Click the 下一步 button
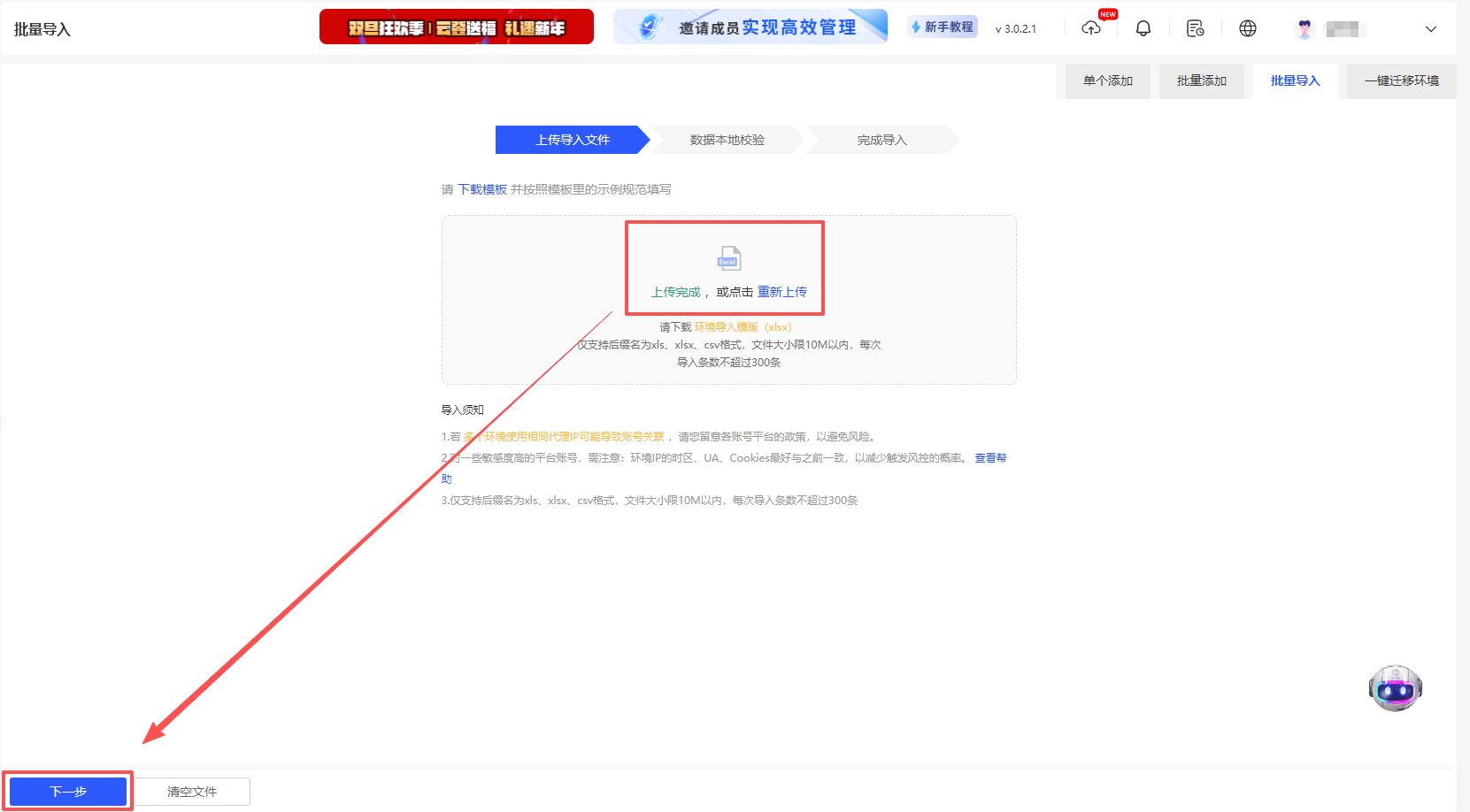The height and width of the screenshot is (812, 1470). [x=67, y=791]
